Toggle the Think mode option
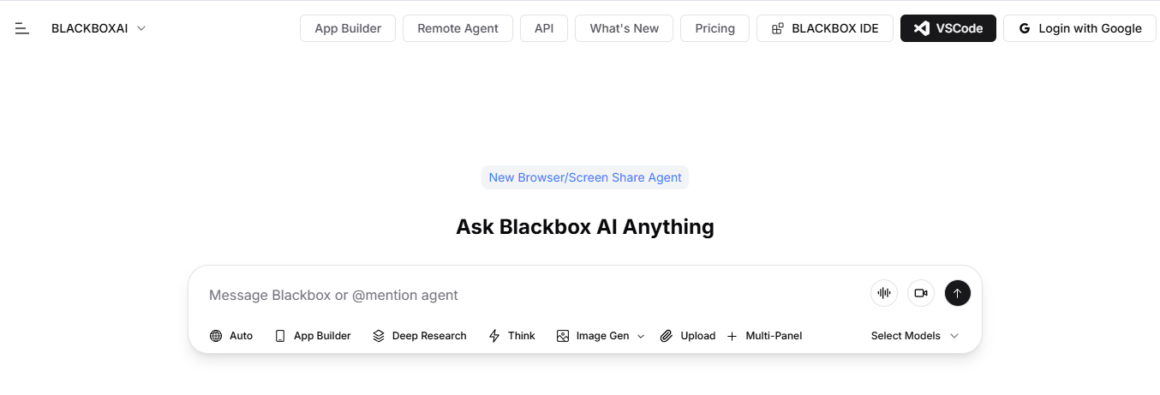 tap(511, 336)
